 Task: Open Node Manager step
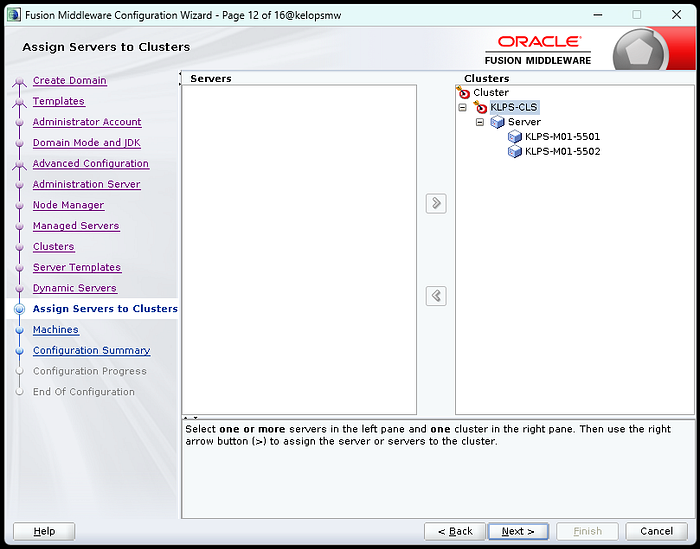coord(68,205)
